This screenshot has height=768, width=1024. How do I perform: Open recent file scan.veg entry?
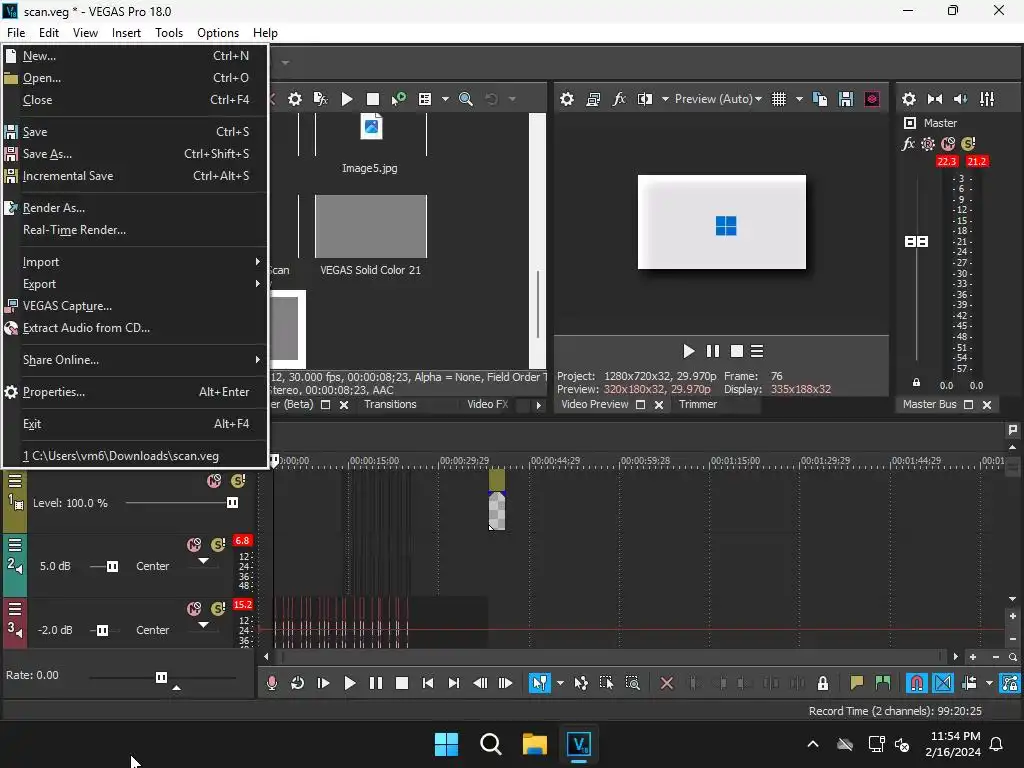pos(135,456)
